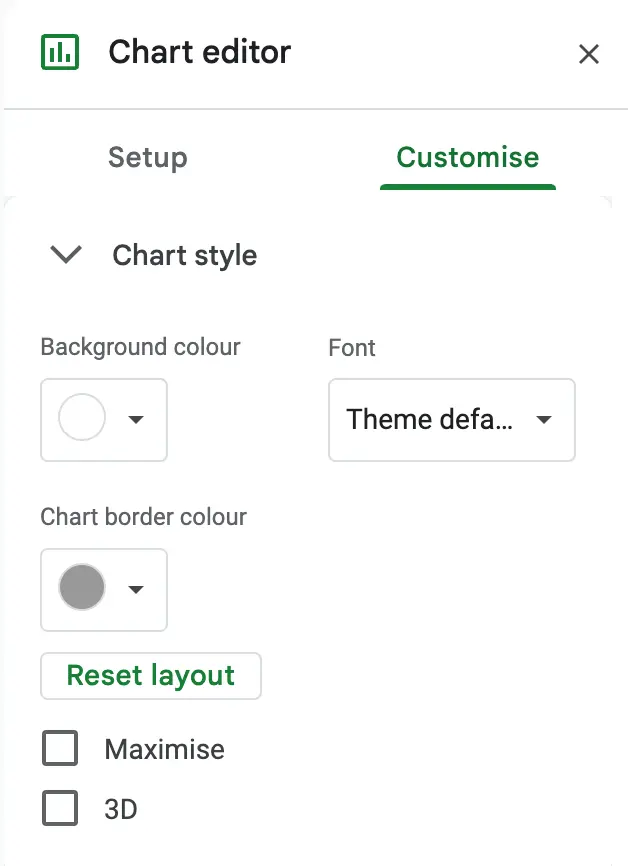Collapse the Chart style section
The width and height of the screenshot is (628, 866).
(x=64, y=255)
